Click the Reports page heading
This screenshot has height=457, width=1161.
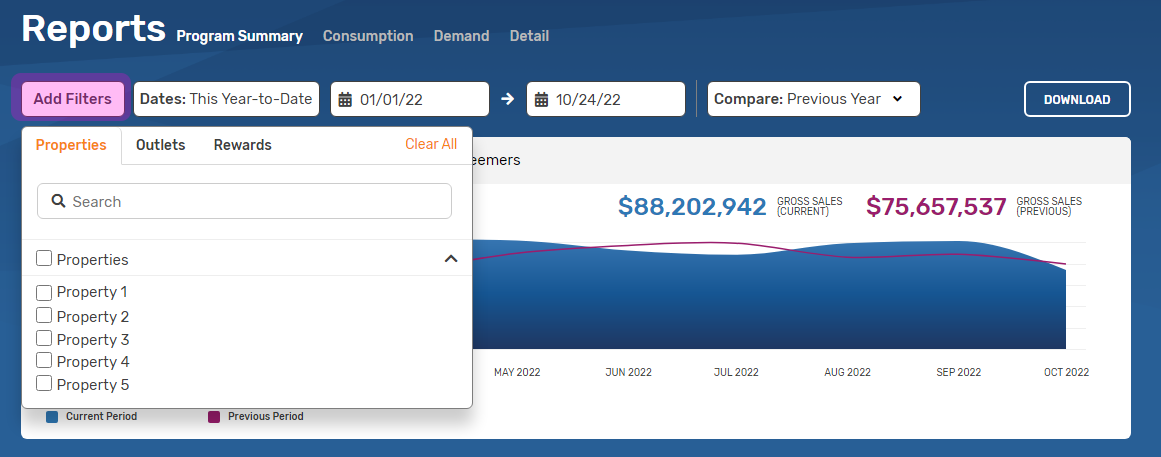pyautogui.click(x=93, y=30)
